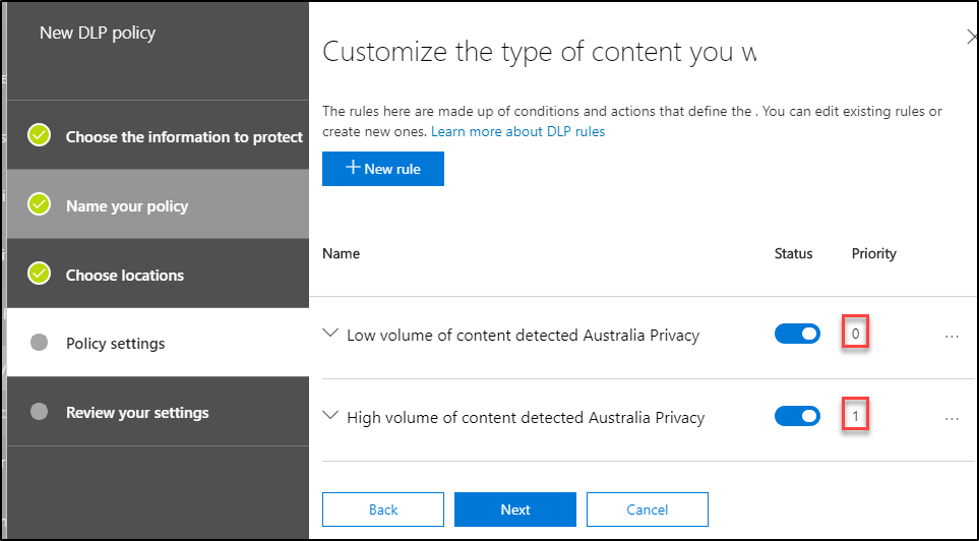
Task: Close the New DLP policy dialog
Action: pos(972,37)
